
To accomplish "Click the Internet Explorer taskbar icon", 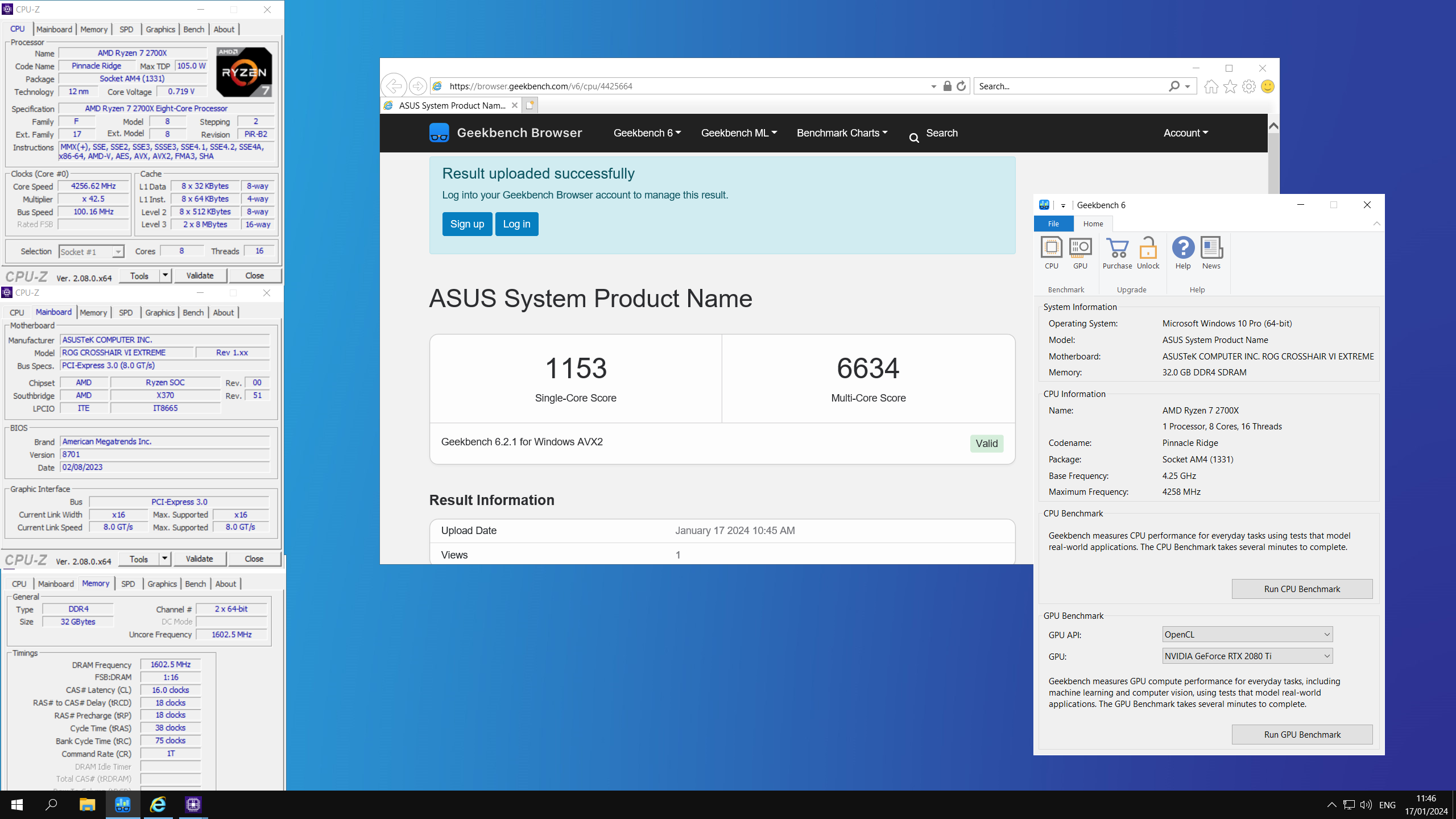I will click(x=158, y=805).
